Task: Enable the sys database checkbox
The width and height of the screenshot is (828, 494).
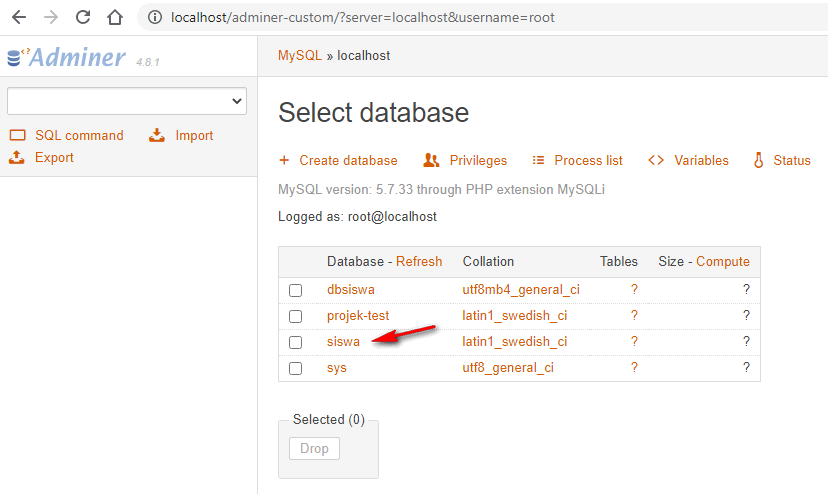Action: [x=295, y=369]
